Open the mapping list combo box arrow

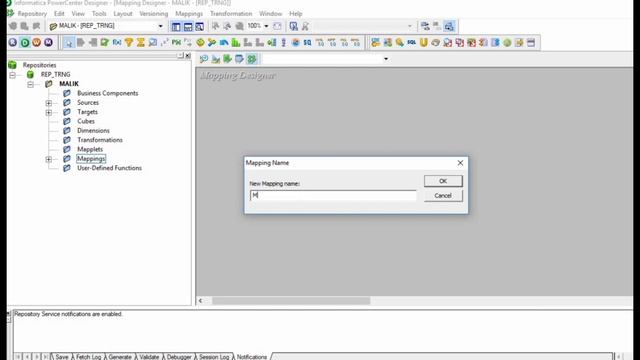click(386, 59)
